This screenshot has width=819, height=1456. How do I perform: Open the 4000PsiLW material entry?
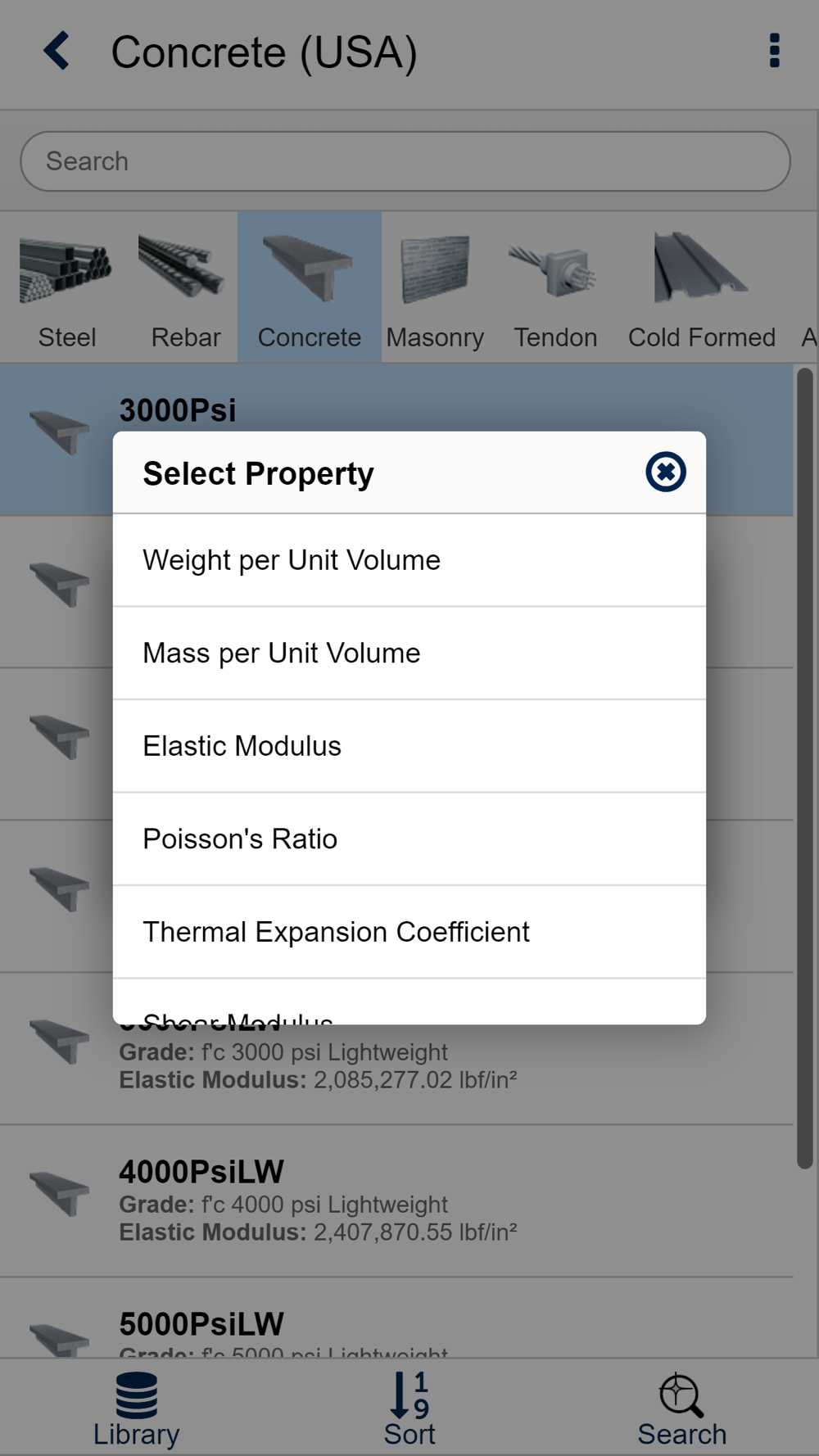396,1201
